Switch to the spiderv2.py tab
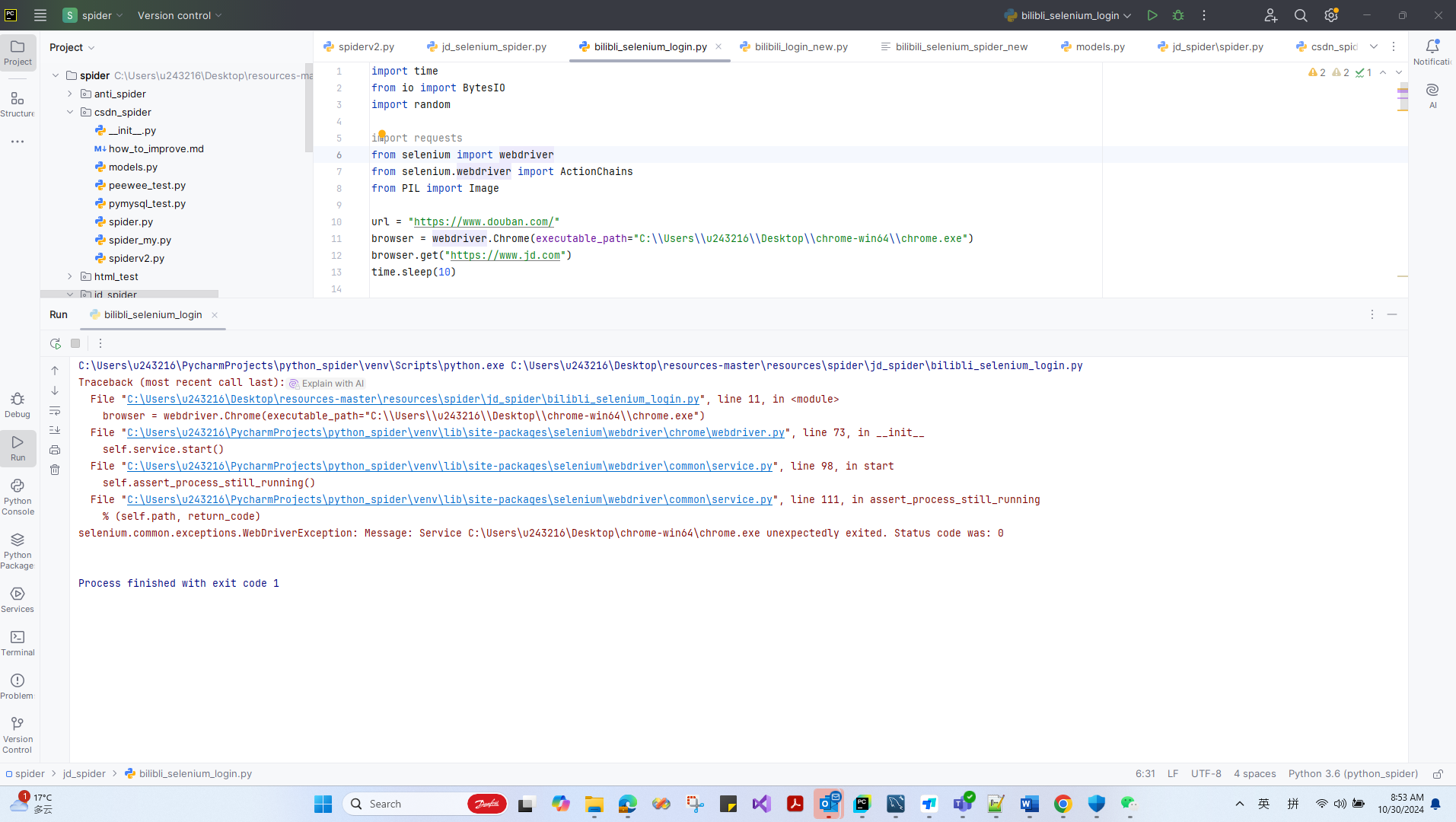Viewport: 1456px width, 822px height. coord(359,46)
